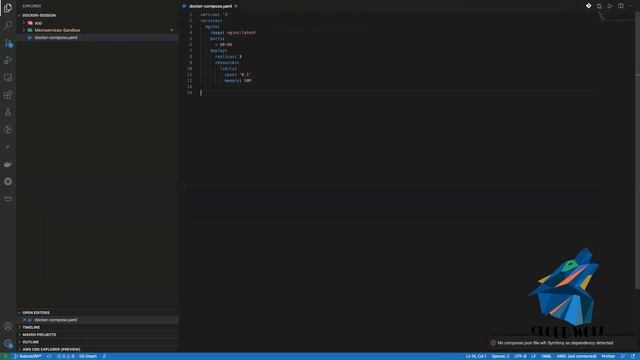Click the diamond-shaped icon in editor toolbar
Screen dimensions: 640x360
(x=589, y=6)
